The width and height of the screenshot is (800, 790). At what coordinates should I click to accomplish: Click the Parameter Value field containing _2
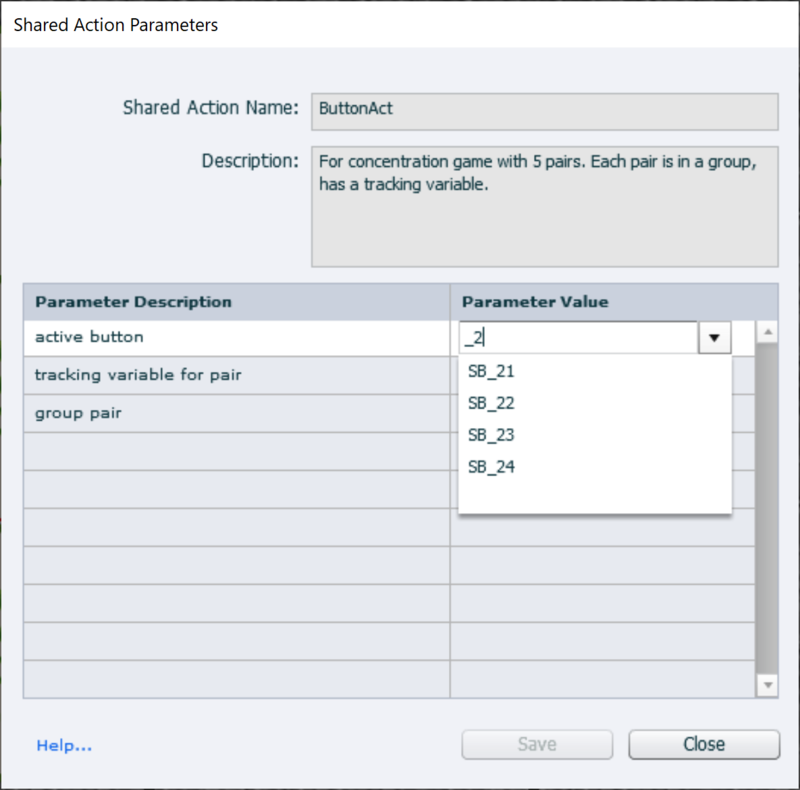tap(577, 338)
